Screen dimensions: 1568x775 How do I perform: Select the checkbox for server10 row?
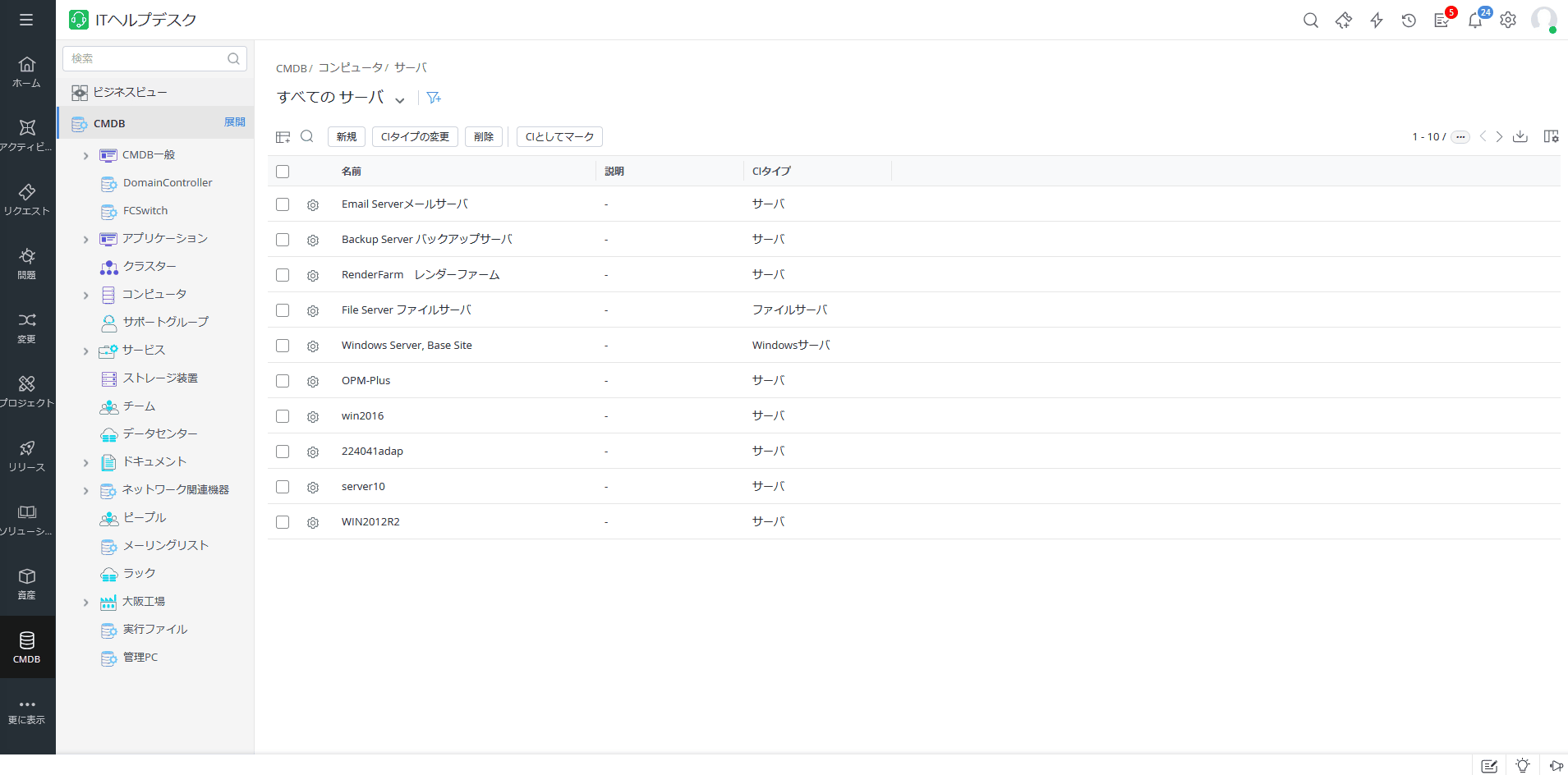click(283, 487)
